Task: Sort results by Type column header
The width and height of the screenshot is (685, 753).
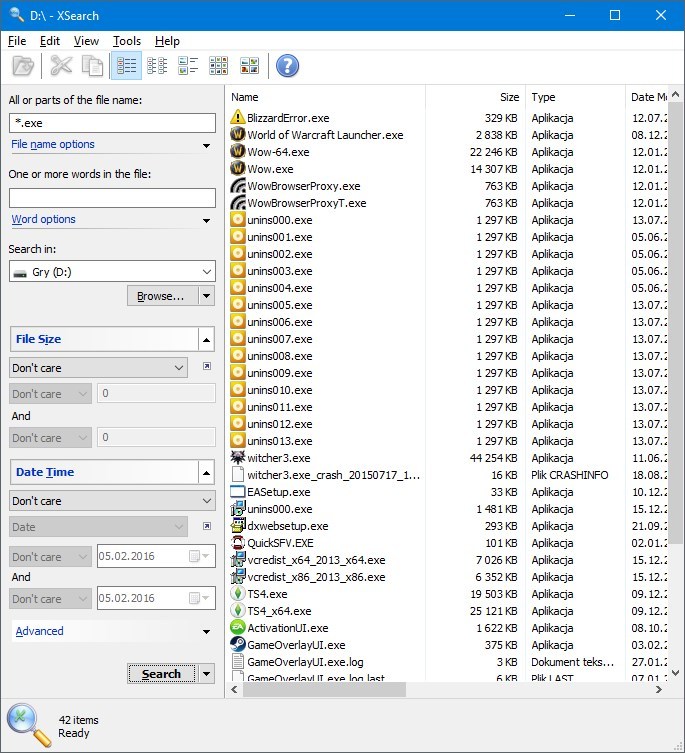Action: point(575,97)
